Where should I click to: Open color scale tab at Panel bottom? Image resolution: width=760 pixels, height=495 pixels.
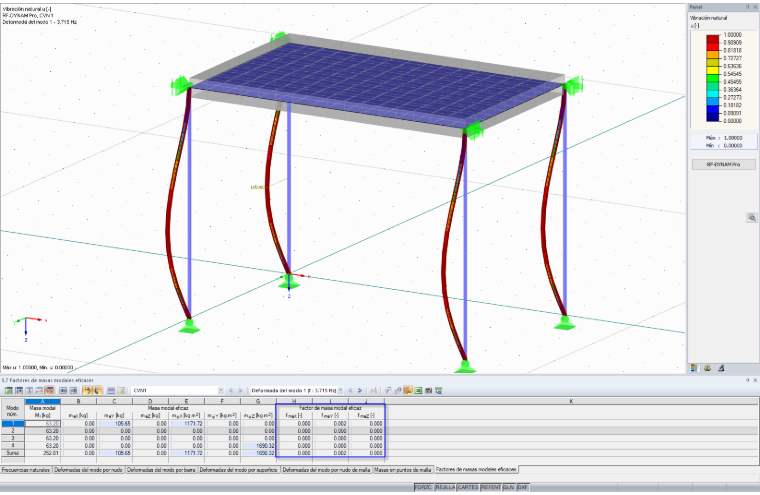[x=695, y=368]
